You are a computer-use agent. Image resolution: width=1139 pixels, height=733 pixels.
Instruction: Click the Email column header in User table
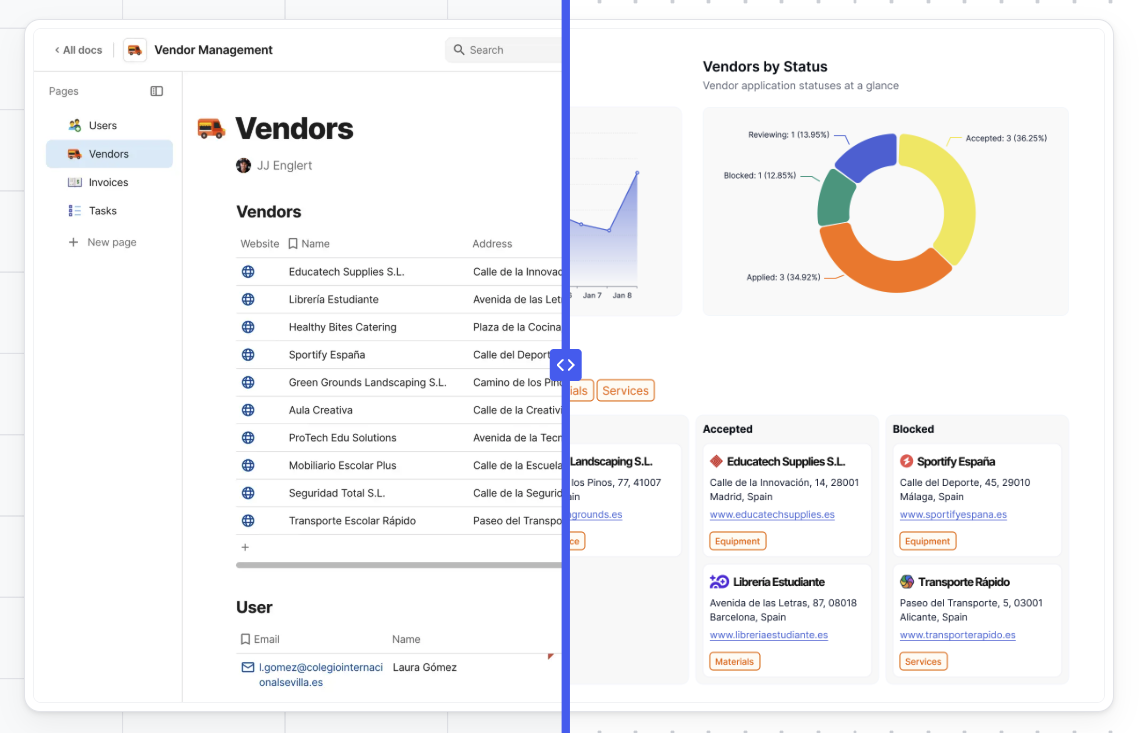(260, 639)
